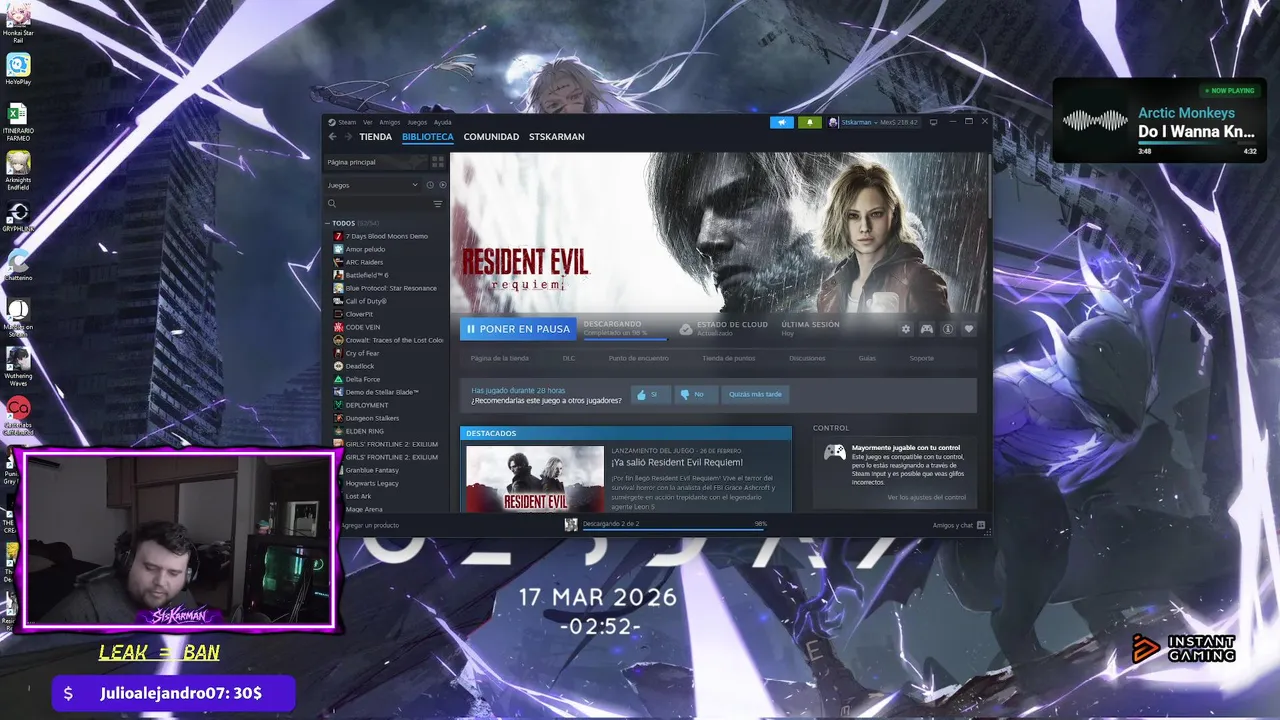Open advanced library filter options icon

438,204
